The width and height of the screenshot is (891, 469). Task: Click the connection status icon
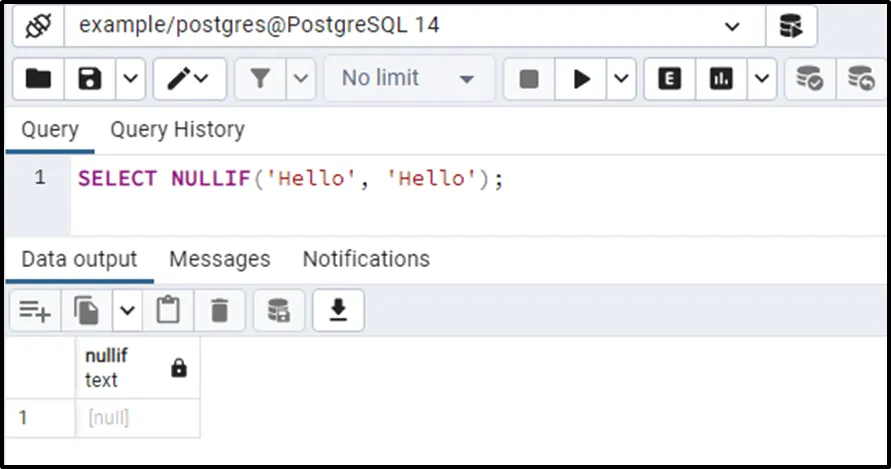point(36,27)
